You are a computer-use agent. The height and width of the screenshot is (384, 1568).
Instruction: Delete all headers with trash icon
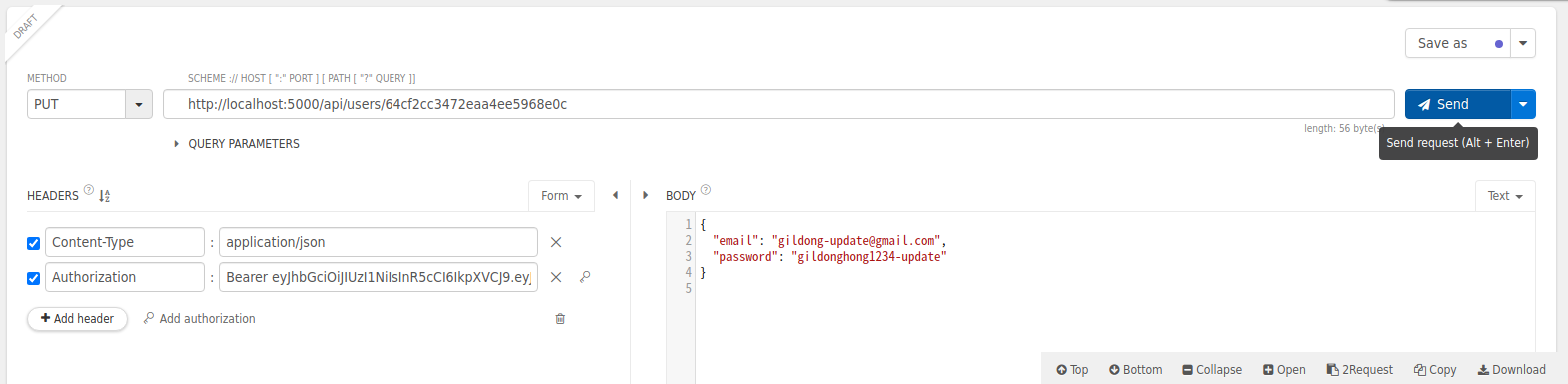click(x=560, y=319)
